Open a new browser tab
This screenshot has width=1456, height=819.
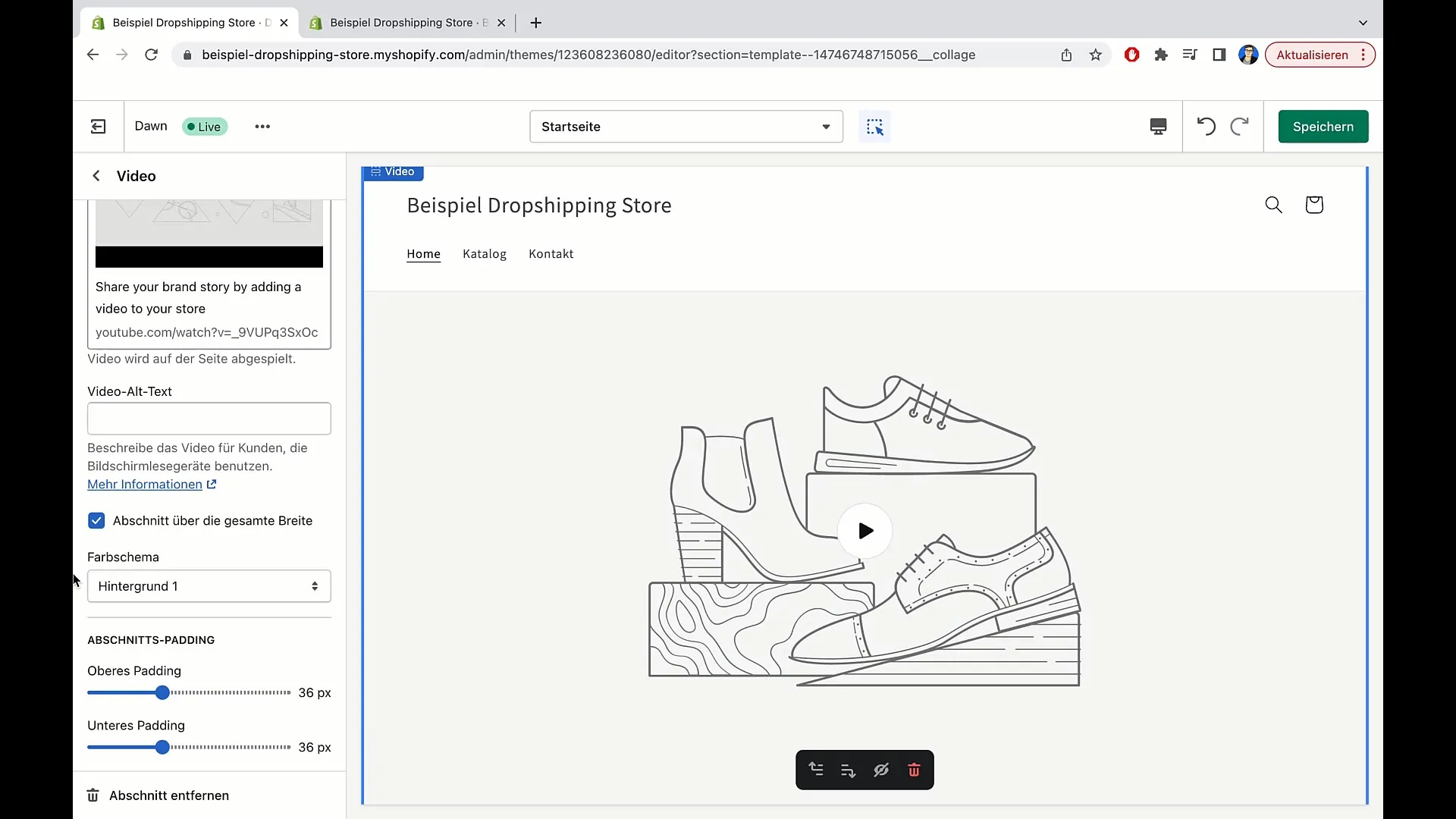pyautogui.click(x=536, y=23)
